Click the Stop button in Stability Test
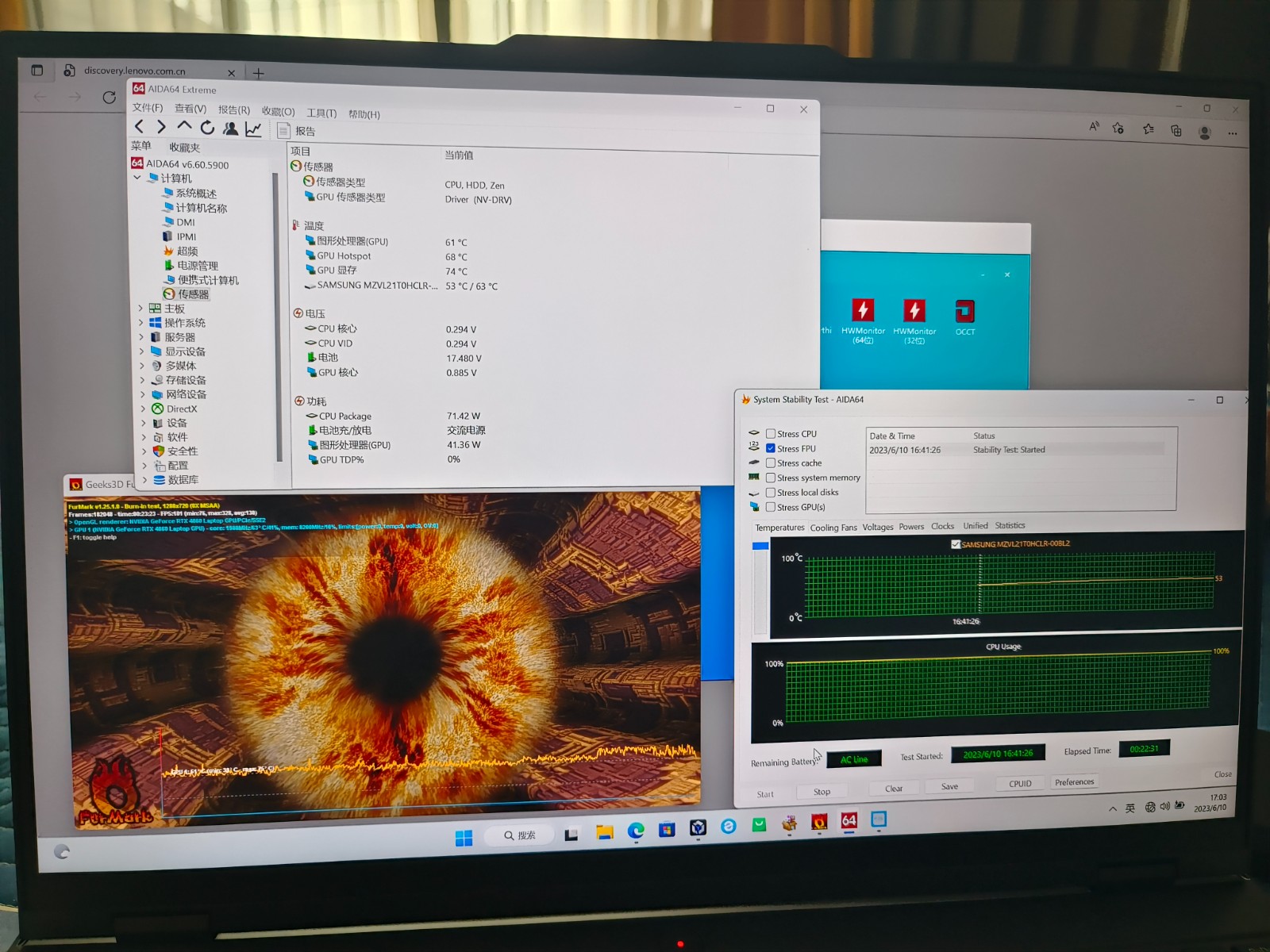Screen dimensions: 1270x952 coord(822,792)
